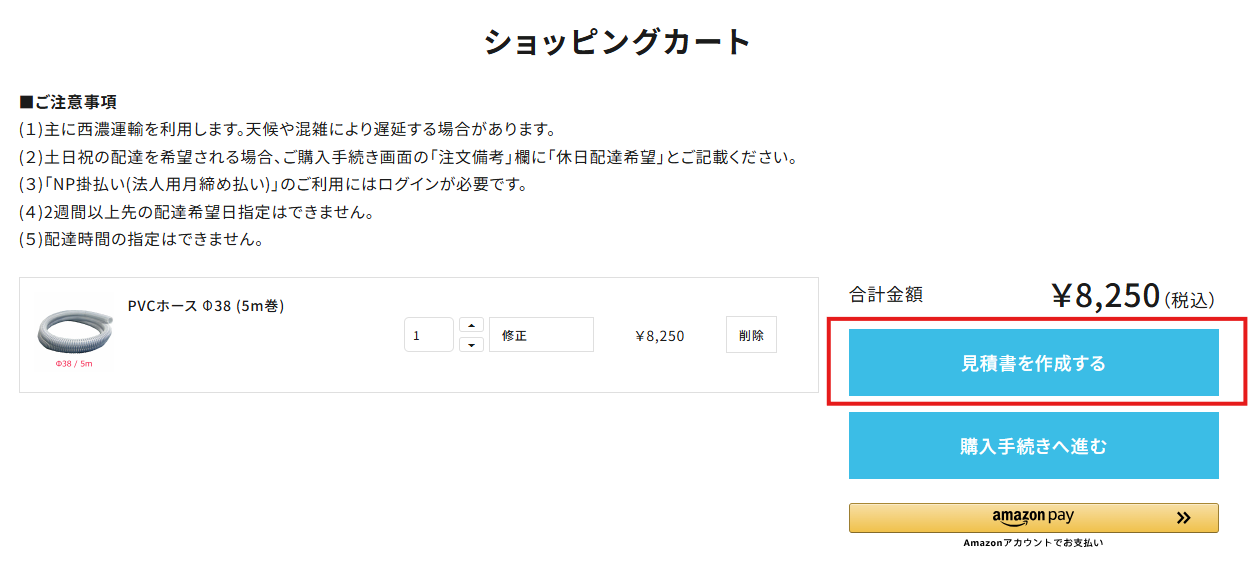
Task: Open the PVCホース Φ38 (5m巻) product name
Action: 206,306
